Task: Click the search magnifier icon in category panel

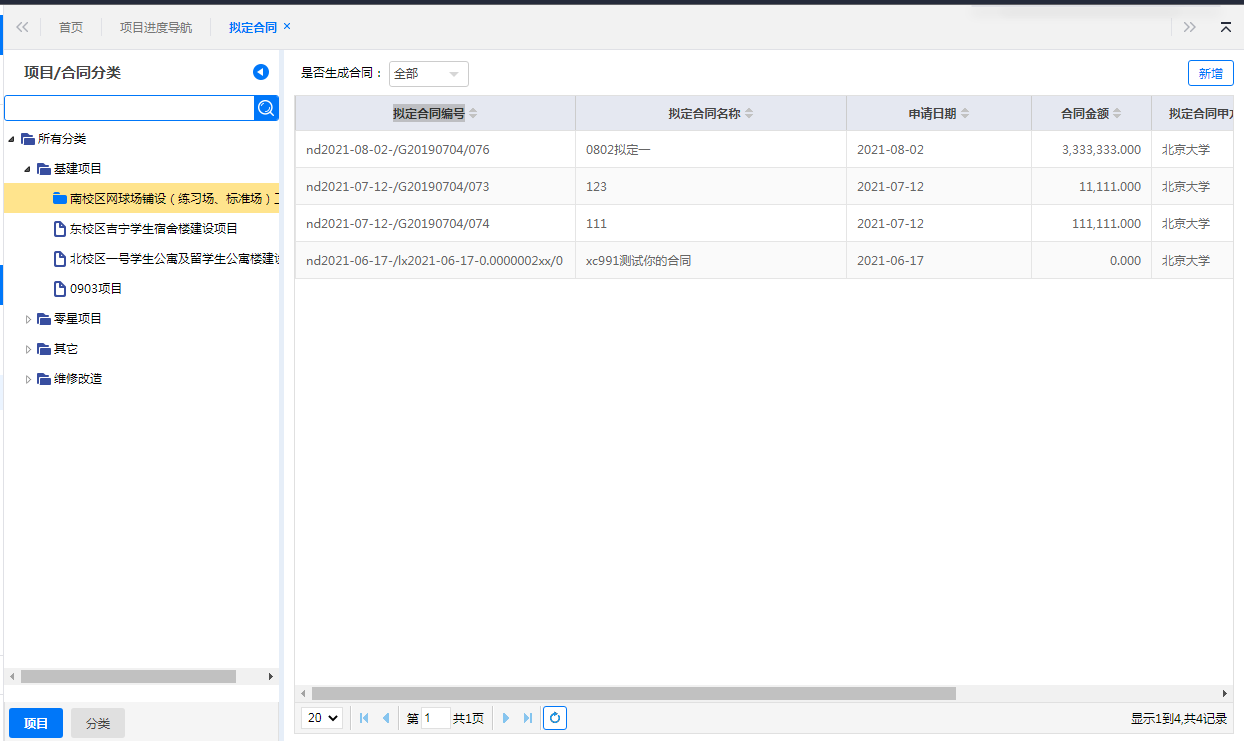Action: pyautogui.click(x=266, y=108)
